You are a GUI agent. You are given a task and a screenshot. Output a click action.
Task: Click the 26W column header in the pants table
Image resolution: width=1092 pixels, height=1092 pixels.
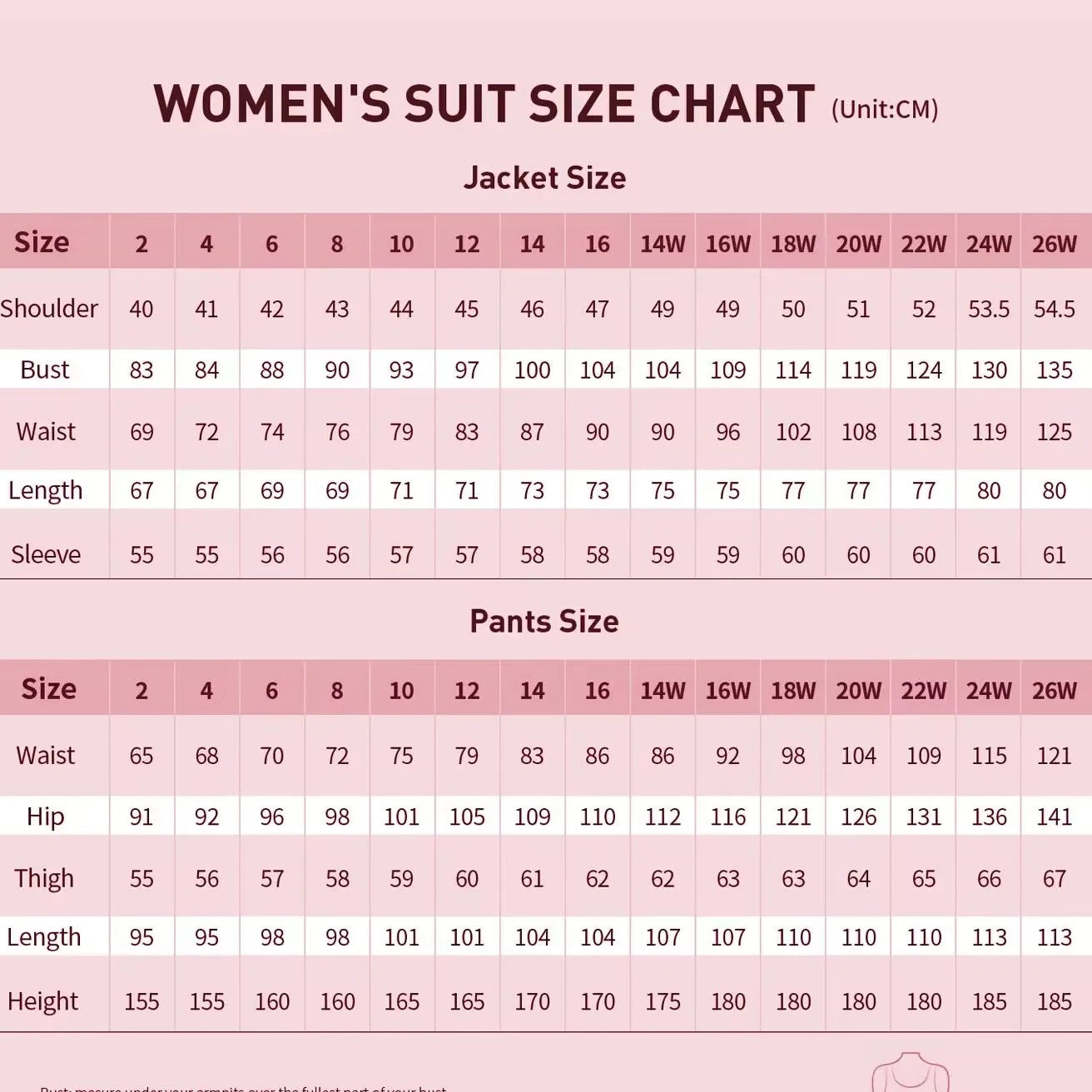(x=1054, y=690)
